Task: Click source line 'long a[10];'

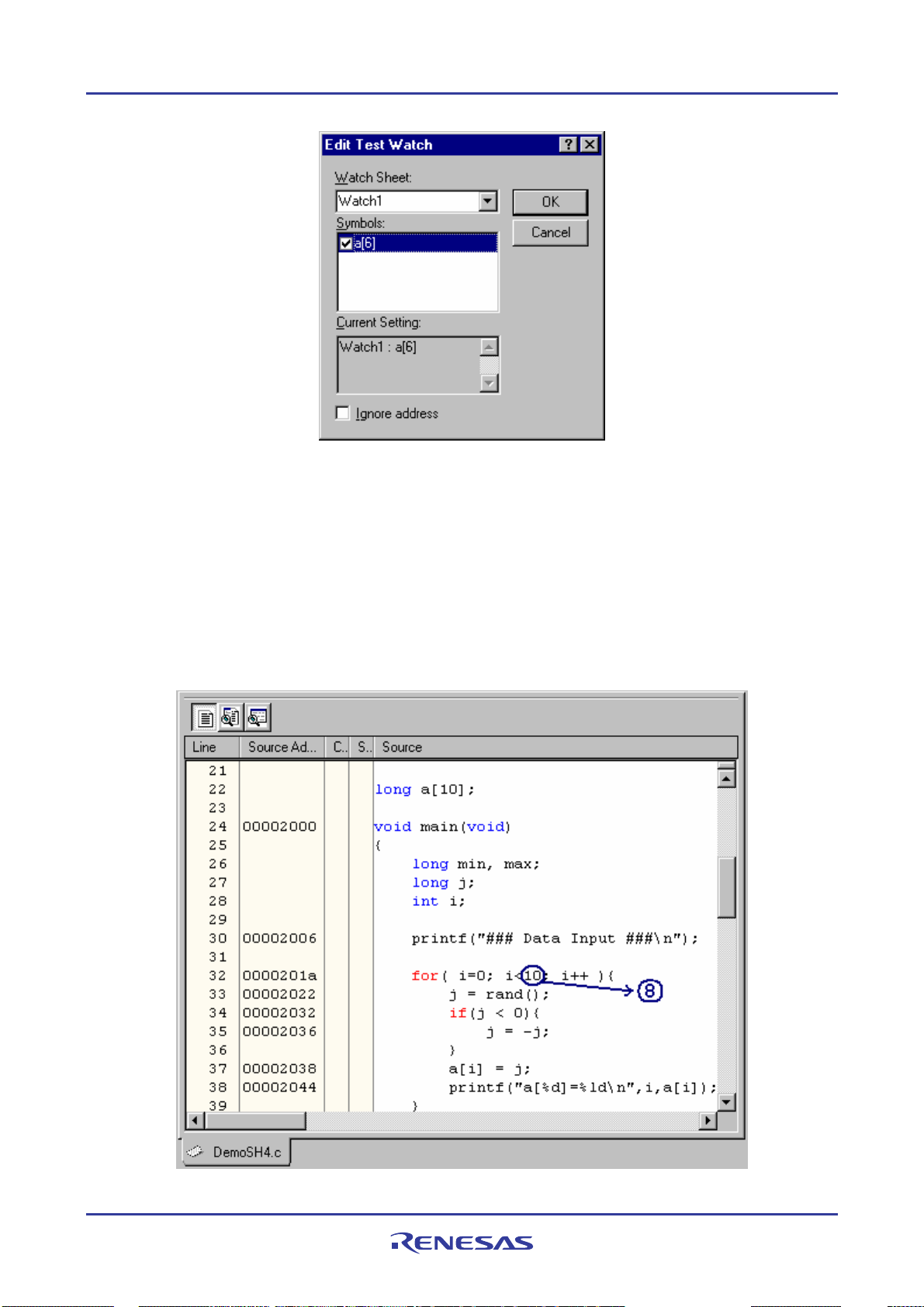Action: coord(424,790)
